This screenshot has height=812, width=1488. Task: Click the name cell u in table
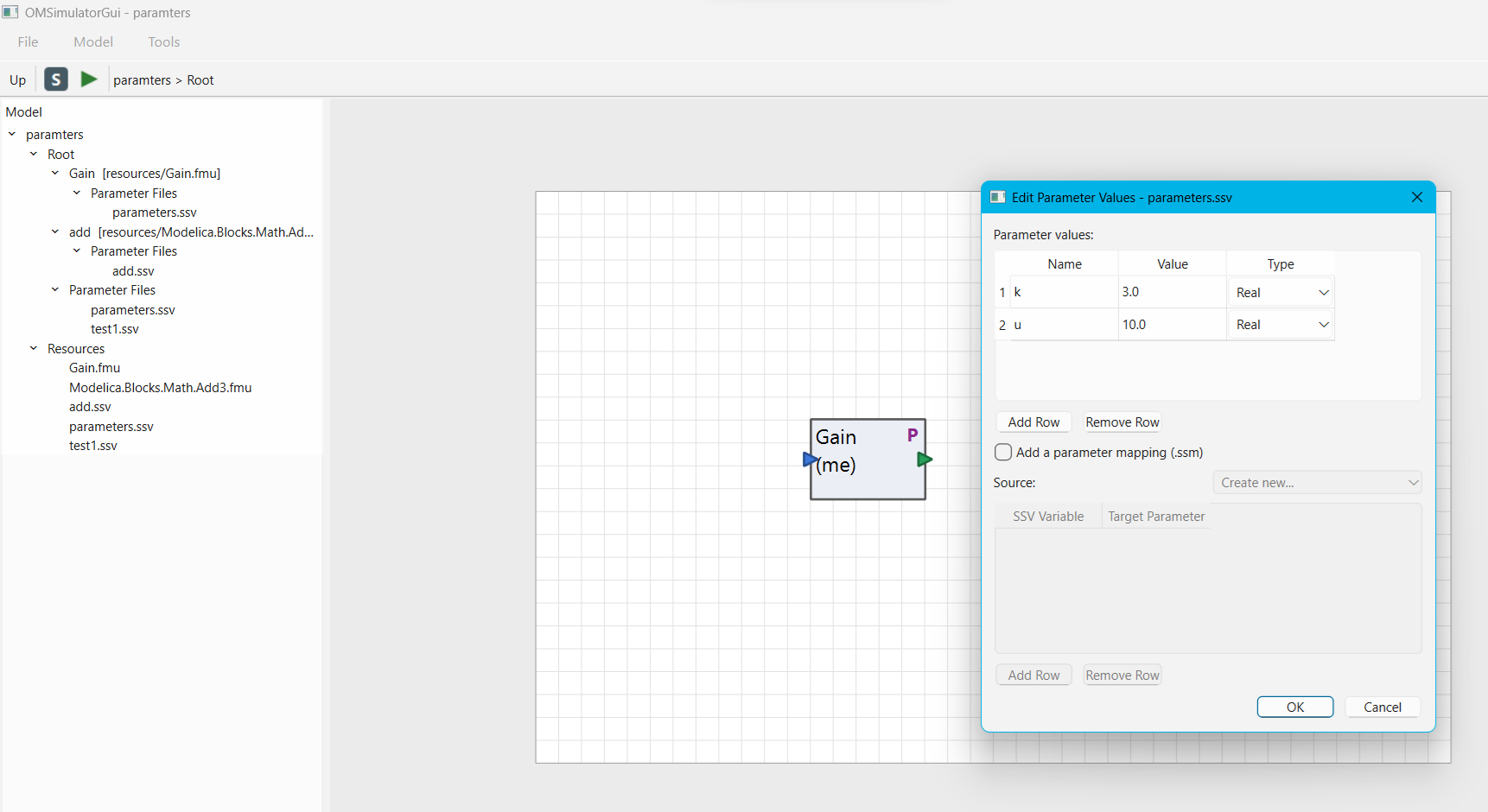point(1065,325)
